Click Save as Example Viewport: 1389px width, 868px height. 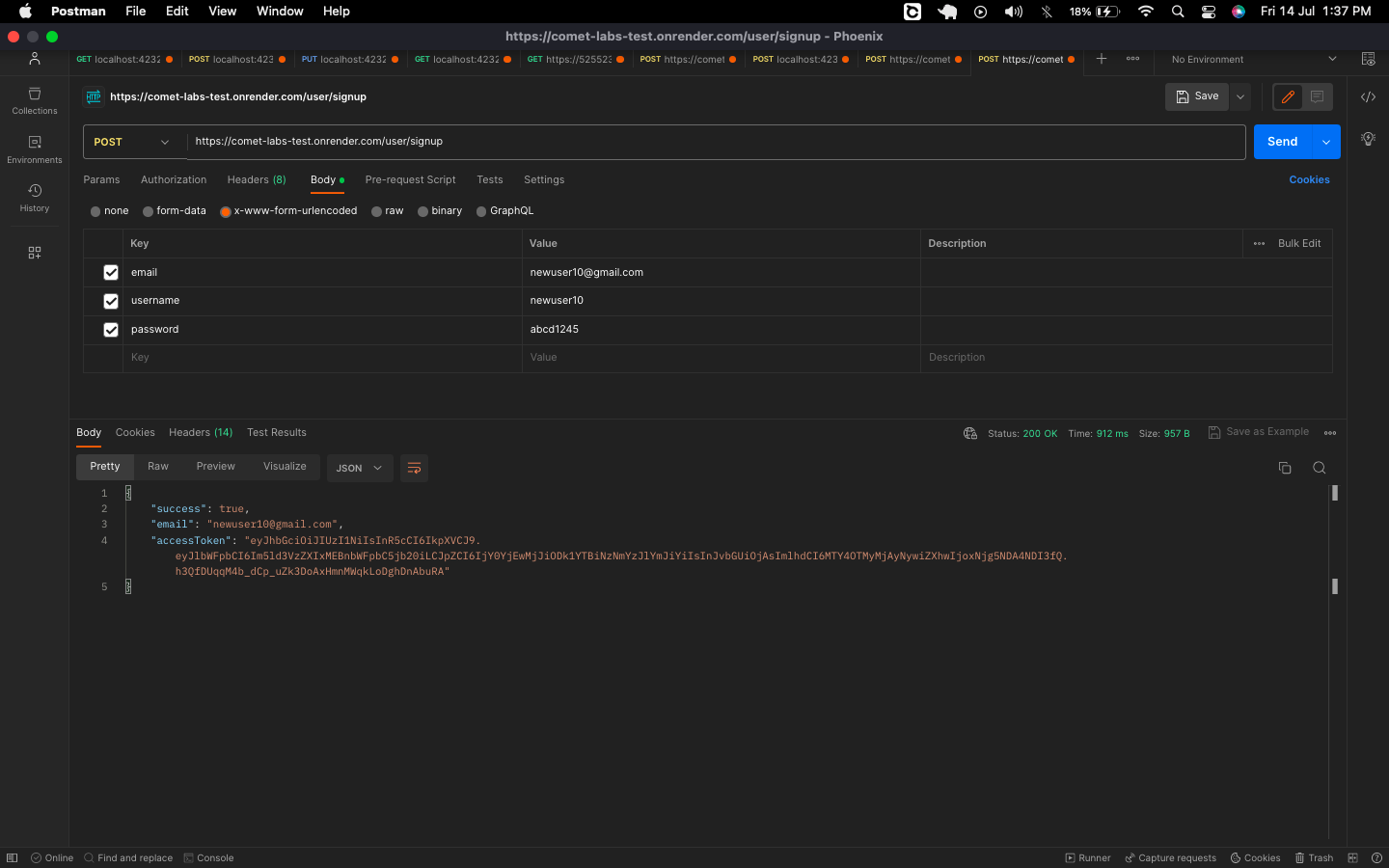[1259, 432]
